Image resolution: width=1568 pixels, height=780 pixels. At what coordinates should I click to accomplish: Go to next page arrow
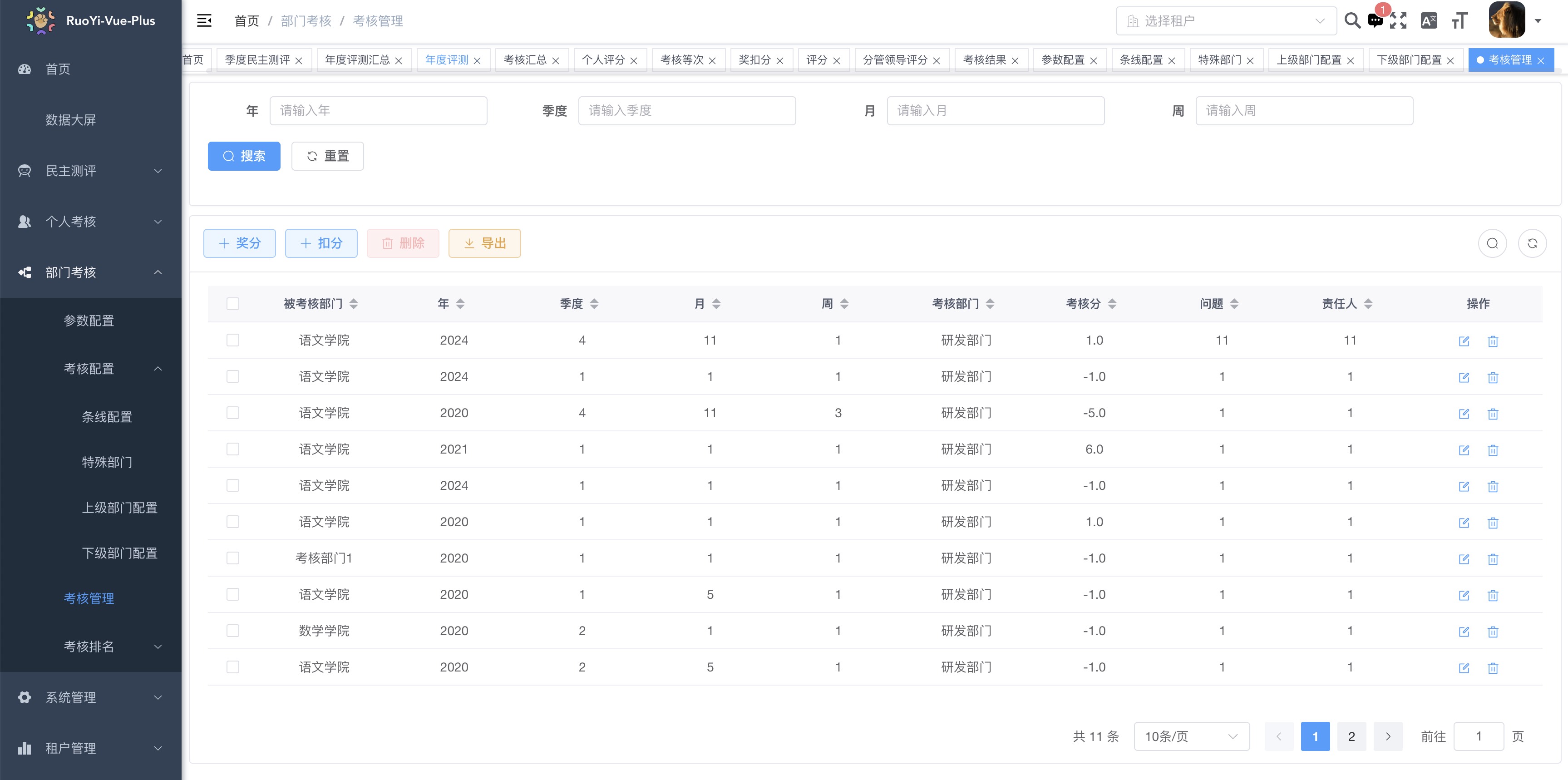pyautogui.click(x=1388, y=736)
